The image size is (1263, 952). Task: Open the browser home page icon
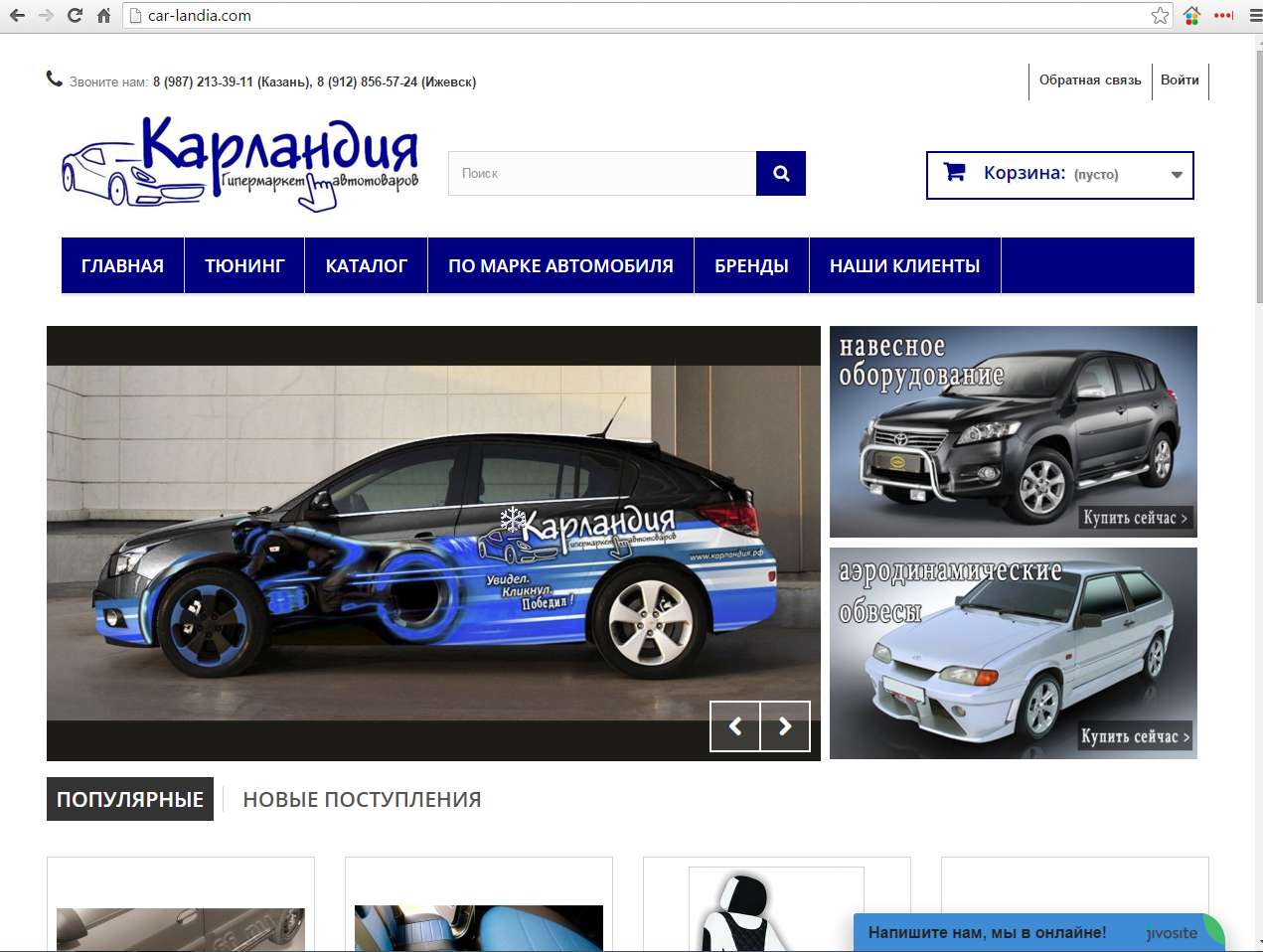tap(103, 15)
